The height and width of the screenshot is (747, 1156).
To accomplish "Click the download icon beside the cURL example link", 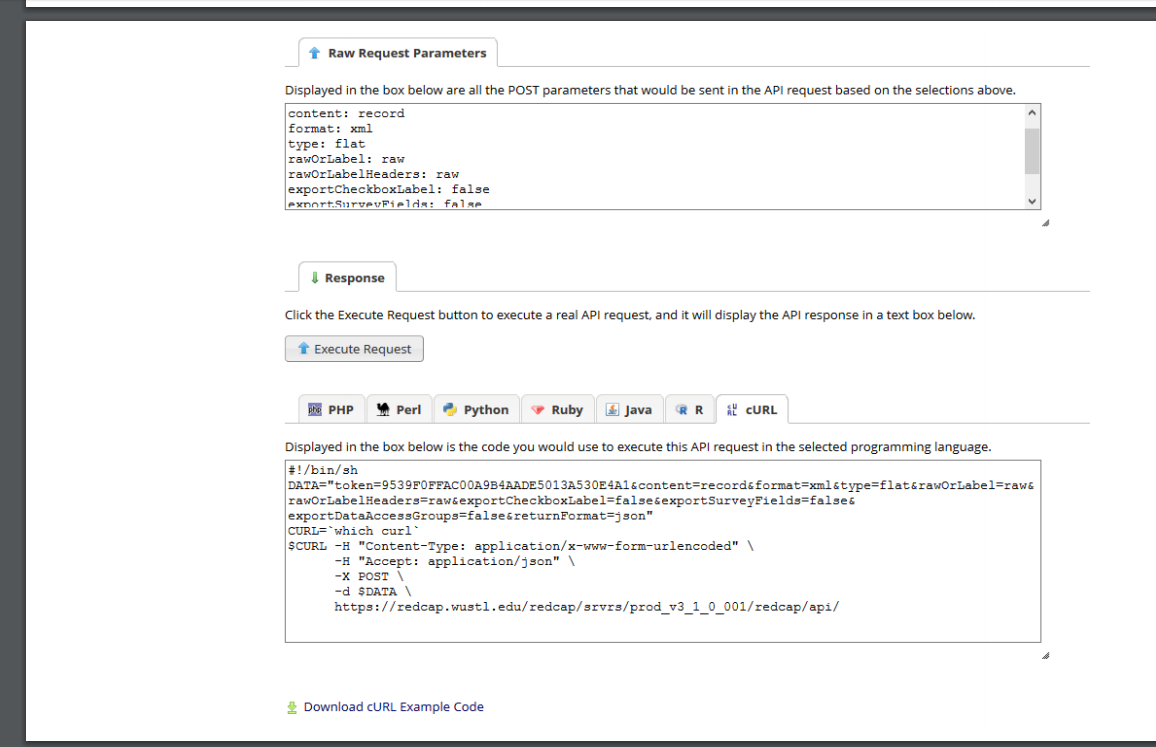I will pyautogui.click(x=290, y=706).
